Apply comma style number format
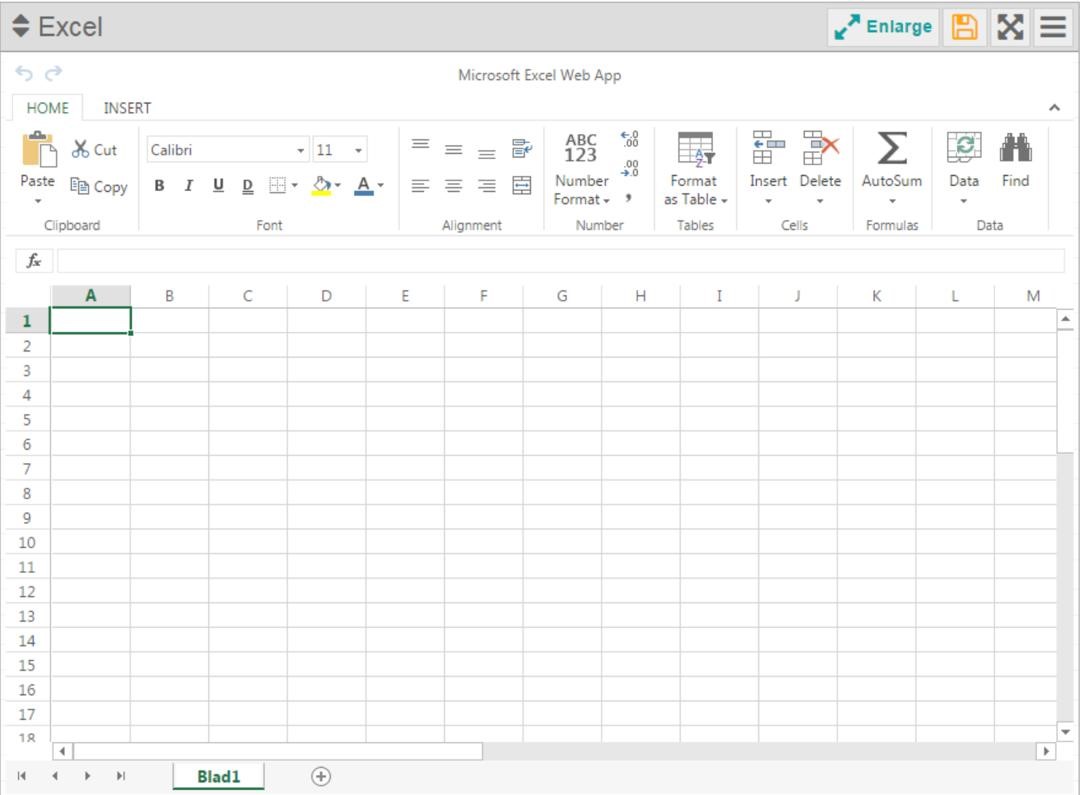The height and width of the screenshot is (795, 1080). coord(628,198)
